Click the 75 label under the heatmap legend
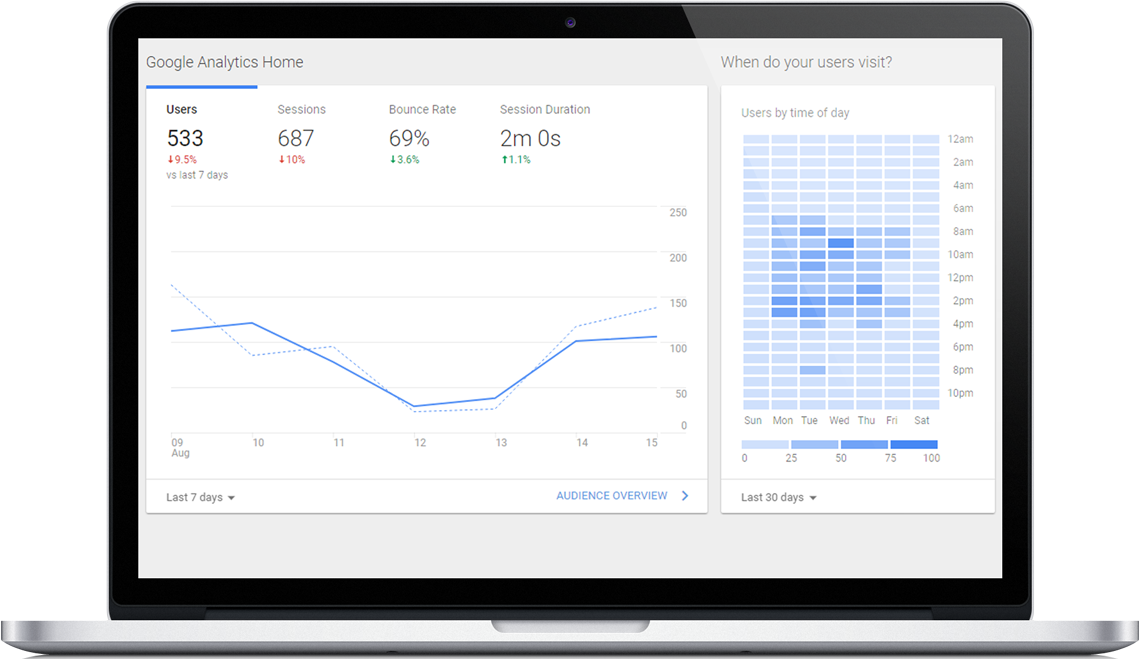The width and height of the screenshot is (1140, 659). (x=891, y=458)
